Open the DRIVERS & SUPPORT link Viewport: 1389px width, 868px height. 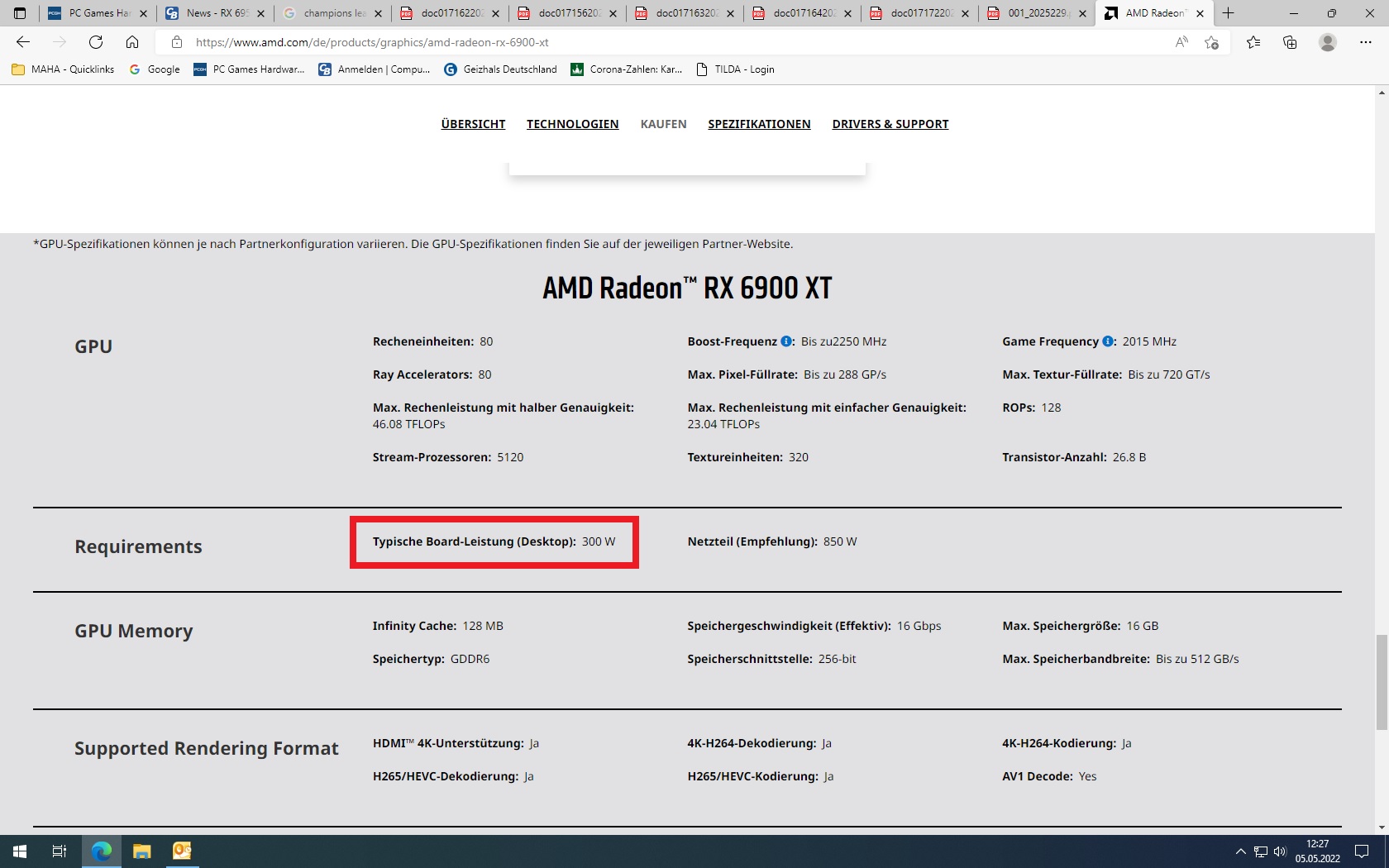(890, 124)
